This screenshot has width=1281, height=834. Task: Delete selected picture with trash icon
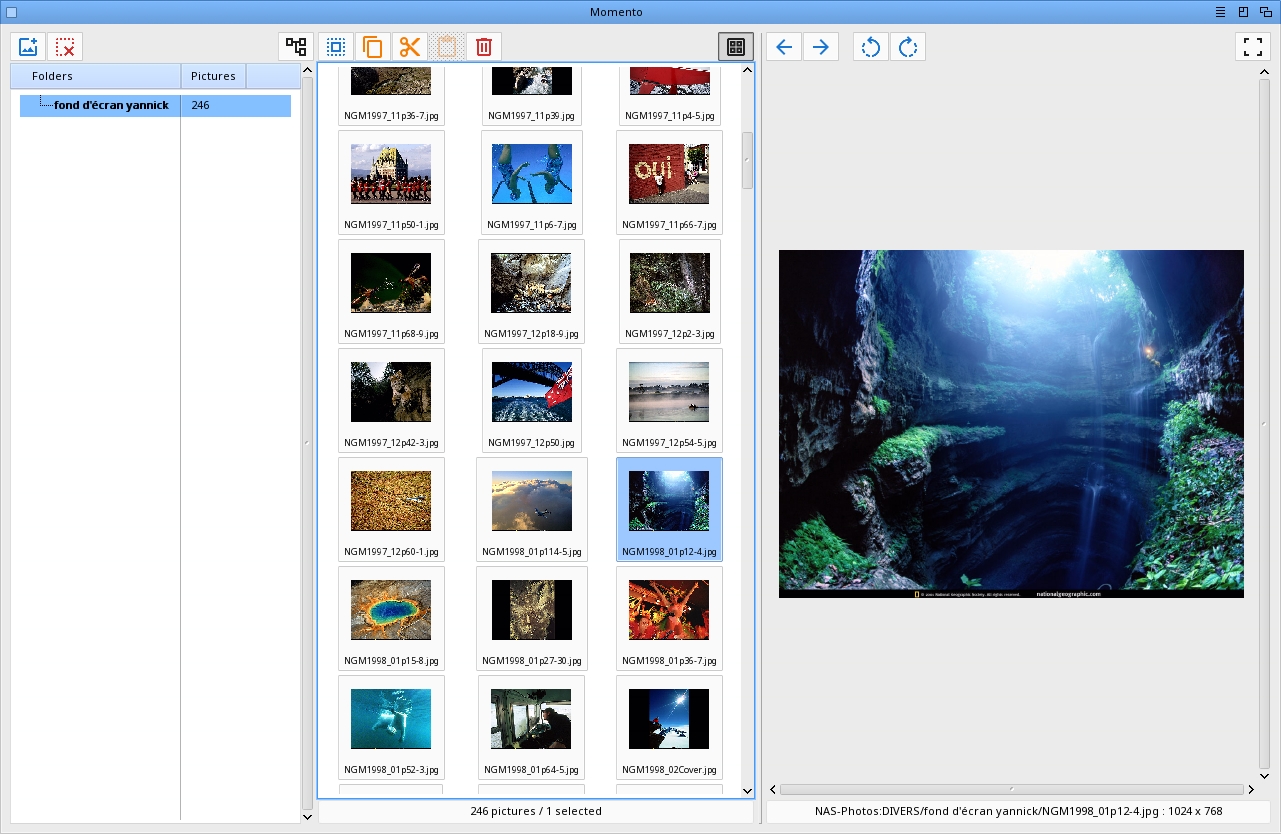(x=484, y=47)
